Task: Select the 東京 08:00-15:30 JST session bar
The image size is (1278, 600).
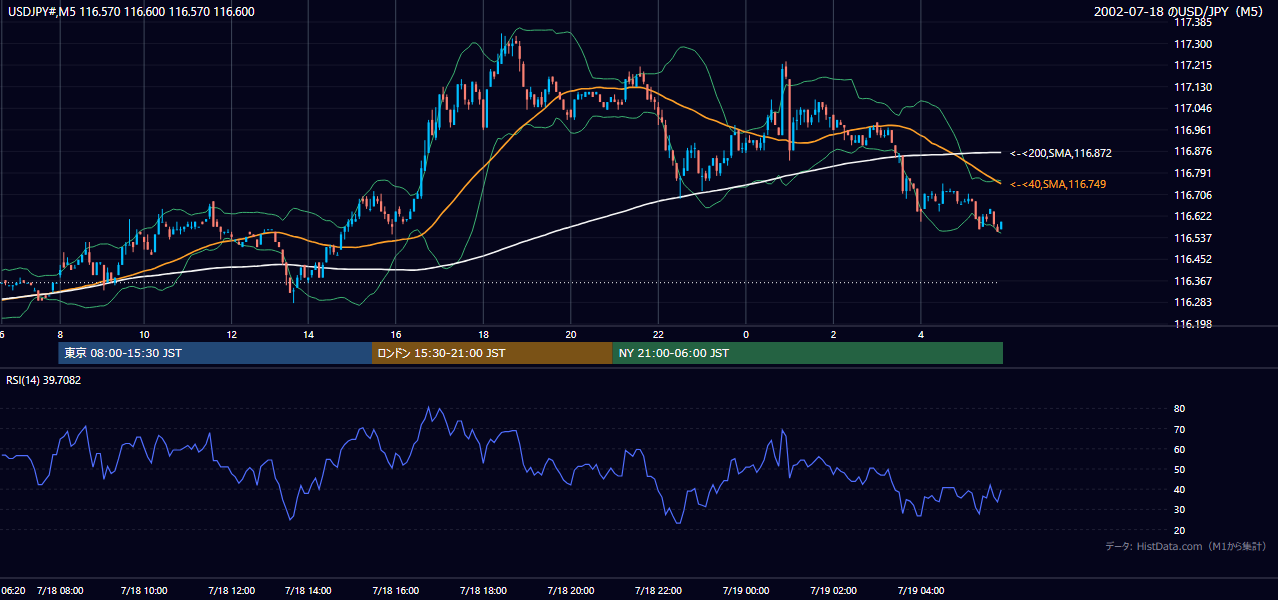Action: tap(214, 353)
